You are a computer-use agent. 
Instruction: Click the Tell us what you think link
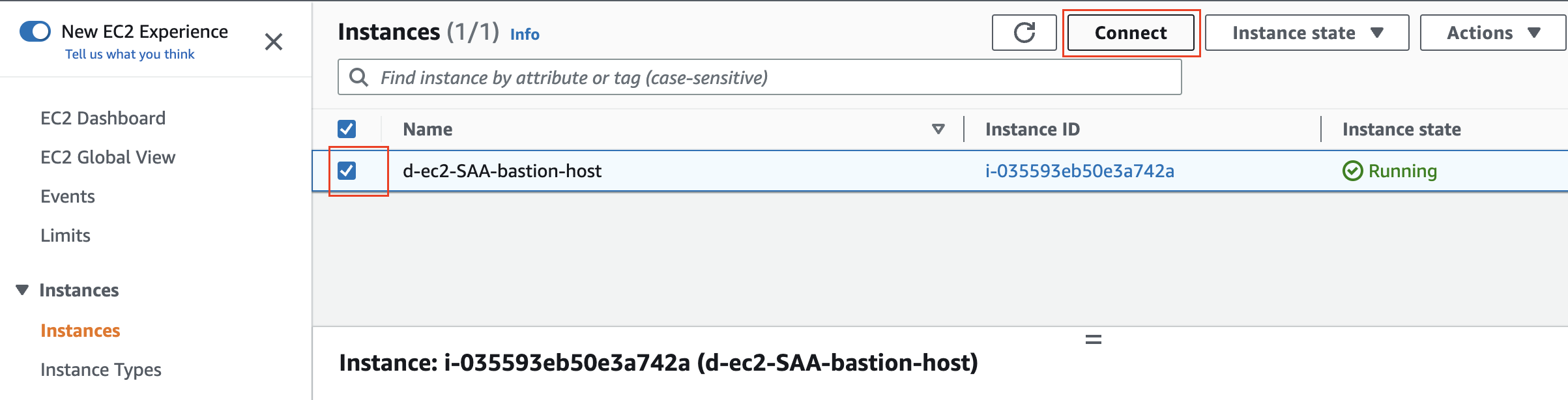130,54
